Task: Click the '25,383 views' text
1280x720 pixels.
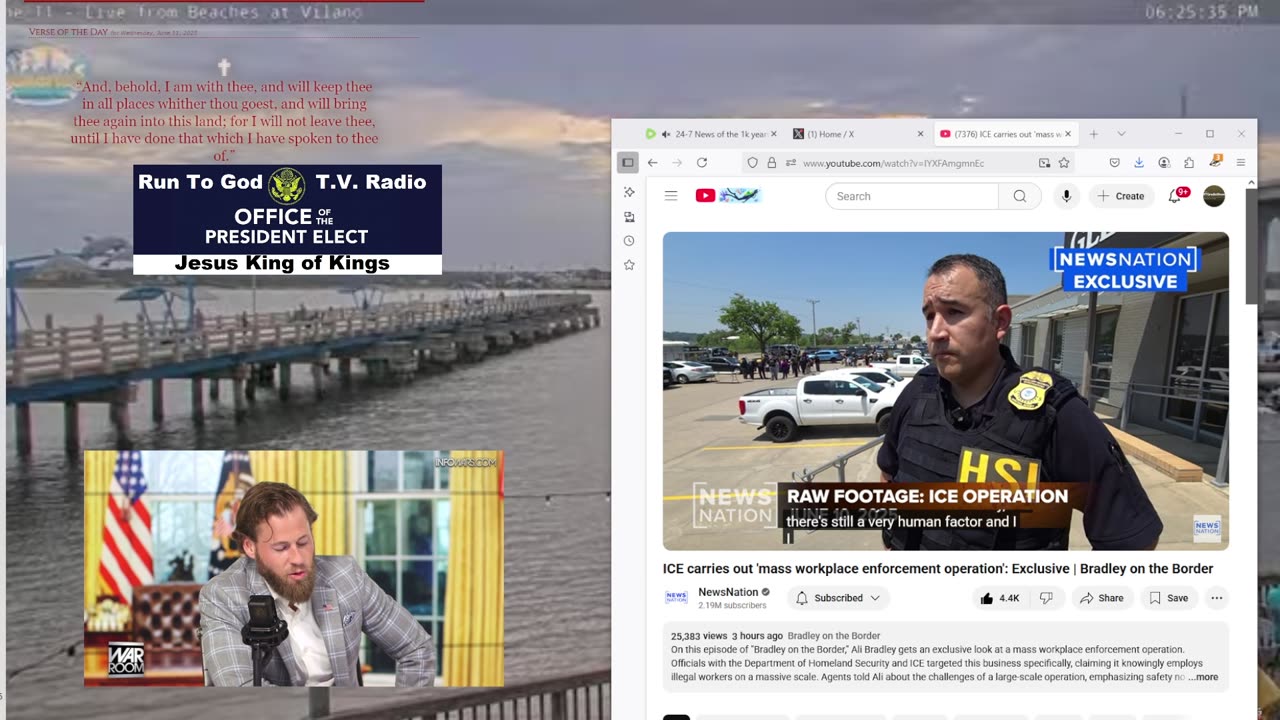Action: 699,636
